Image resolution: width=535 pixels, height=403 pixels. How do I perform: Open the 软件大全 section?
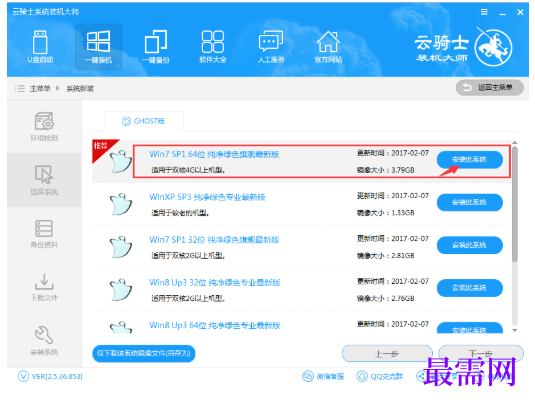point(213,47)
